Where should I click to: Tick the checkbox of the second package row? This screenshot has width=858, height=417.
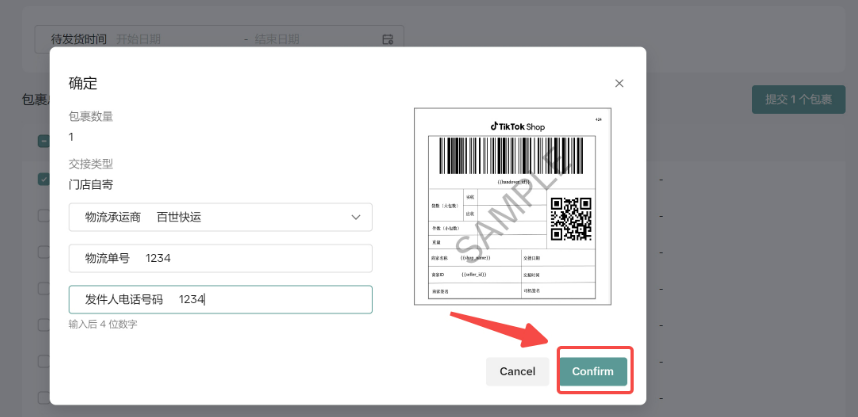(44, 216)
